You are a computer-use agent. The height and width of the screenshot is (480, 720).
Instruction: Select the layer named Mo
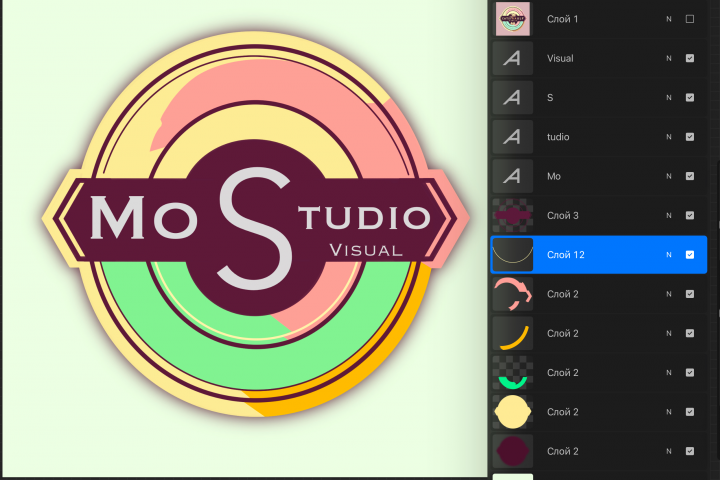[554, 176]
